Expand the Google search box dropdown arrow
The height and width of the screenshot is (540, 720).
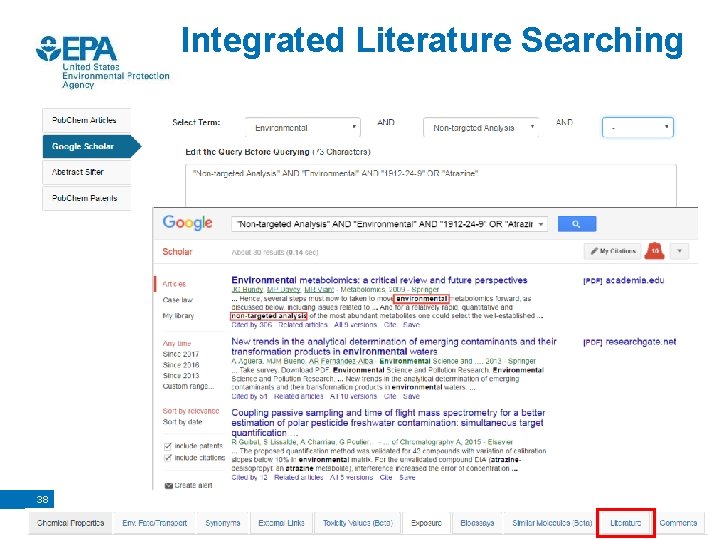click(541, 224)
